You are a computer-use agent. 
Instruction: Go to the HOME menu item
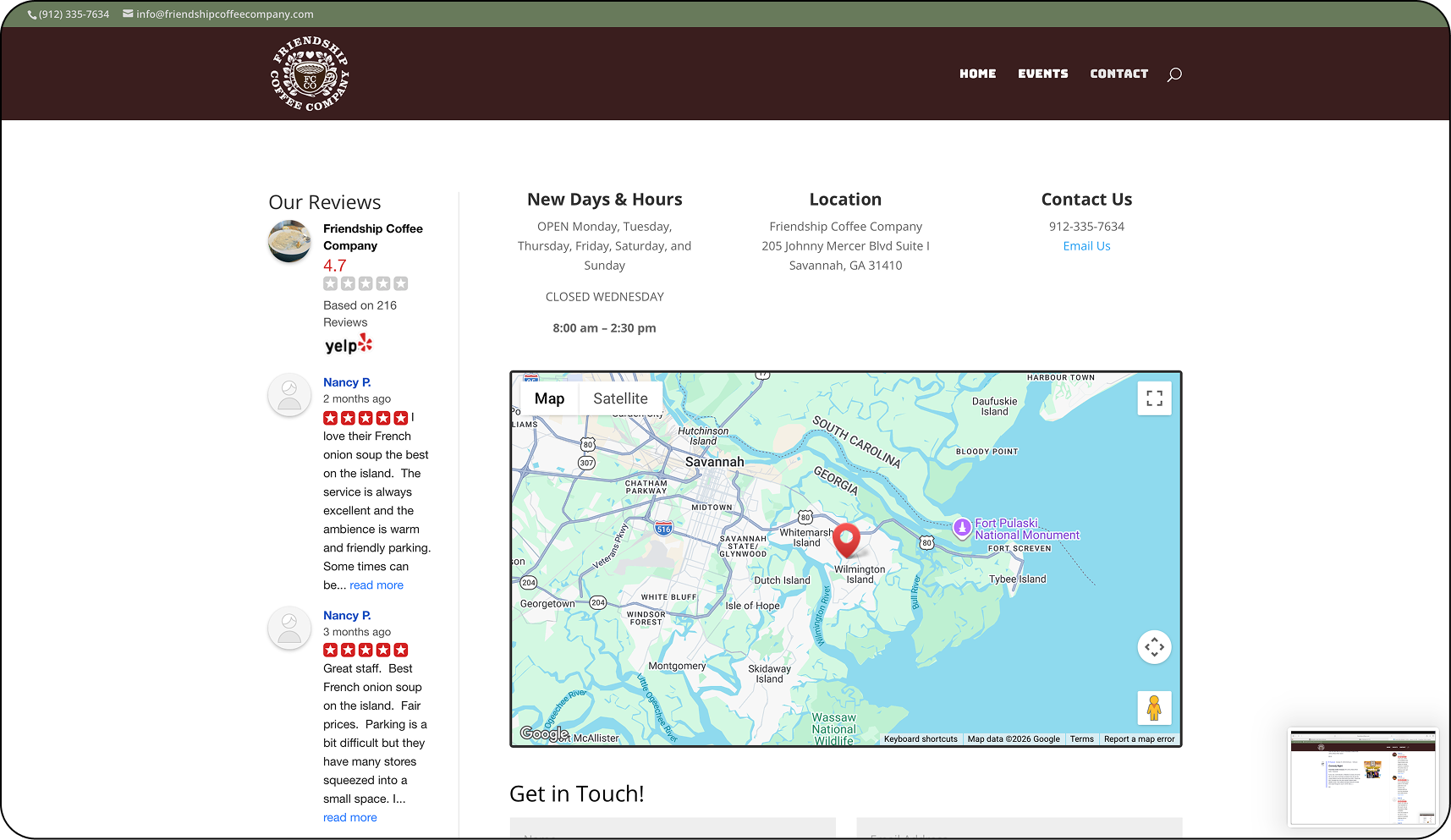978,74
